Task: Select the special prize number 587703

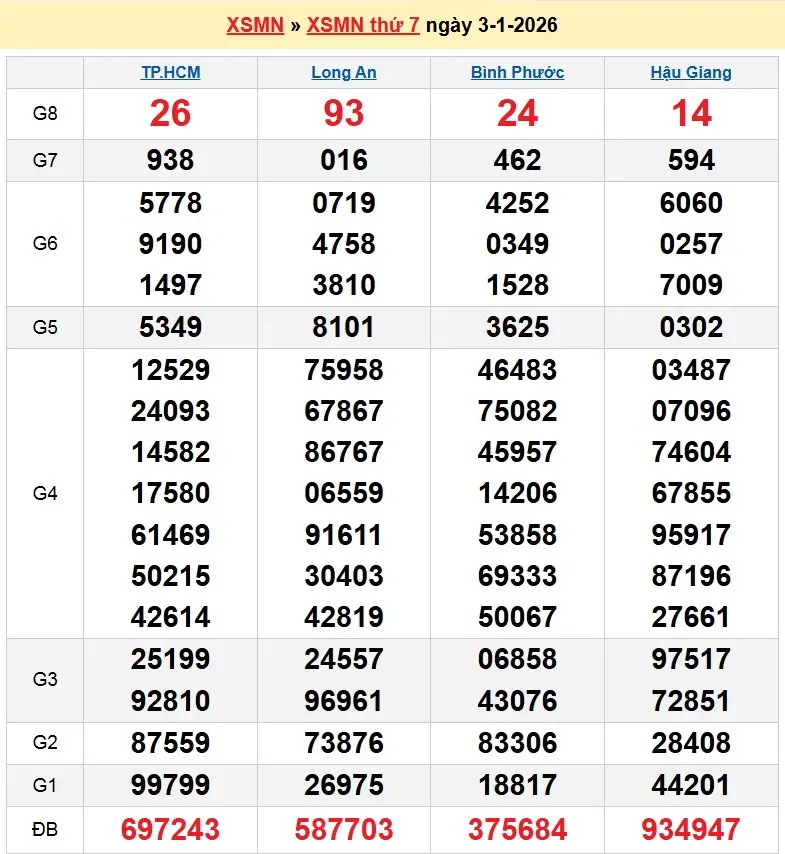Action: (344, 829)
